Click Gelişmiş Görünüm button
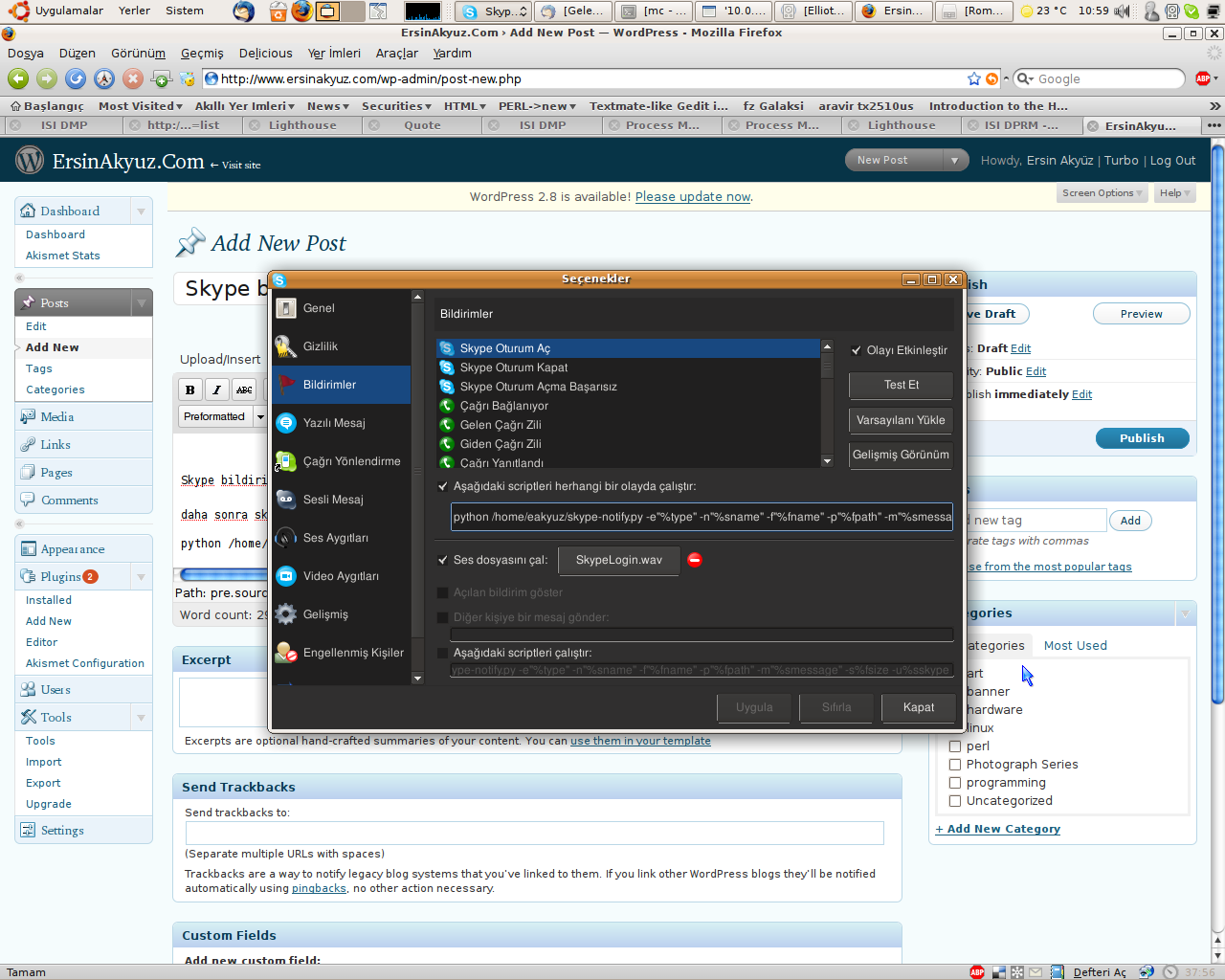The height and width of the screenshot is (980, 1225). coord(901,455)
